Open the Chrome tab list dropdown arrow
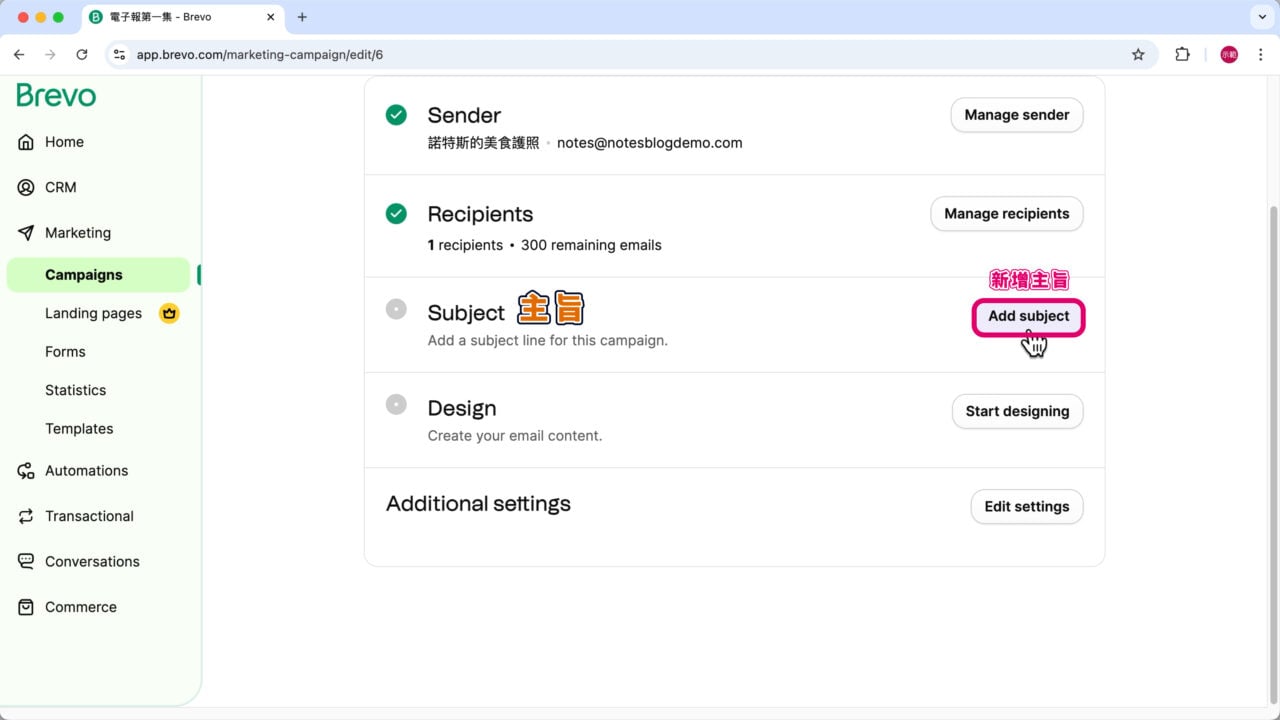The image size is (1280, 720). click(x=1260, y=17)
